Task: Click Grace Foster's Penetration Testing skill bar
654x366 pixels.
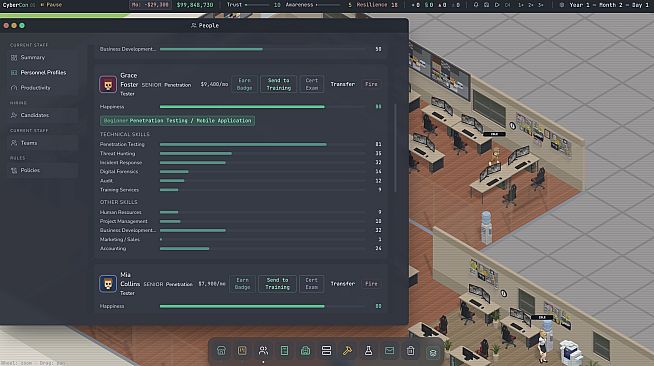Action: pyautogui.click(x=263, y=145)
